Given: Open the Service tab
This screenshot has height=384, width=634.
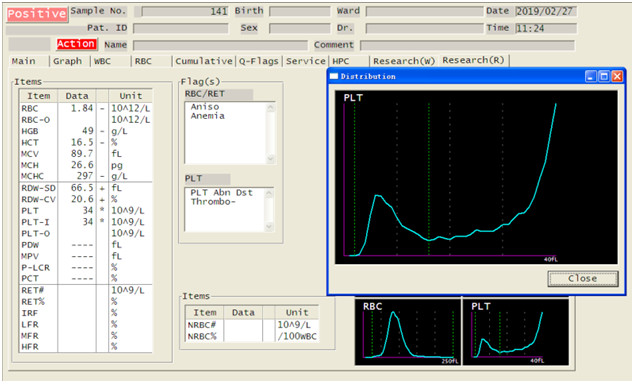Looking at the screenshot, I should point(306,61).
